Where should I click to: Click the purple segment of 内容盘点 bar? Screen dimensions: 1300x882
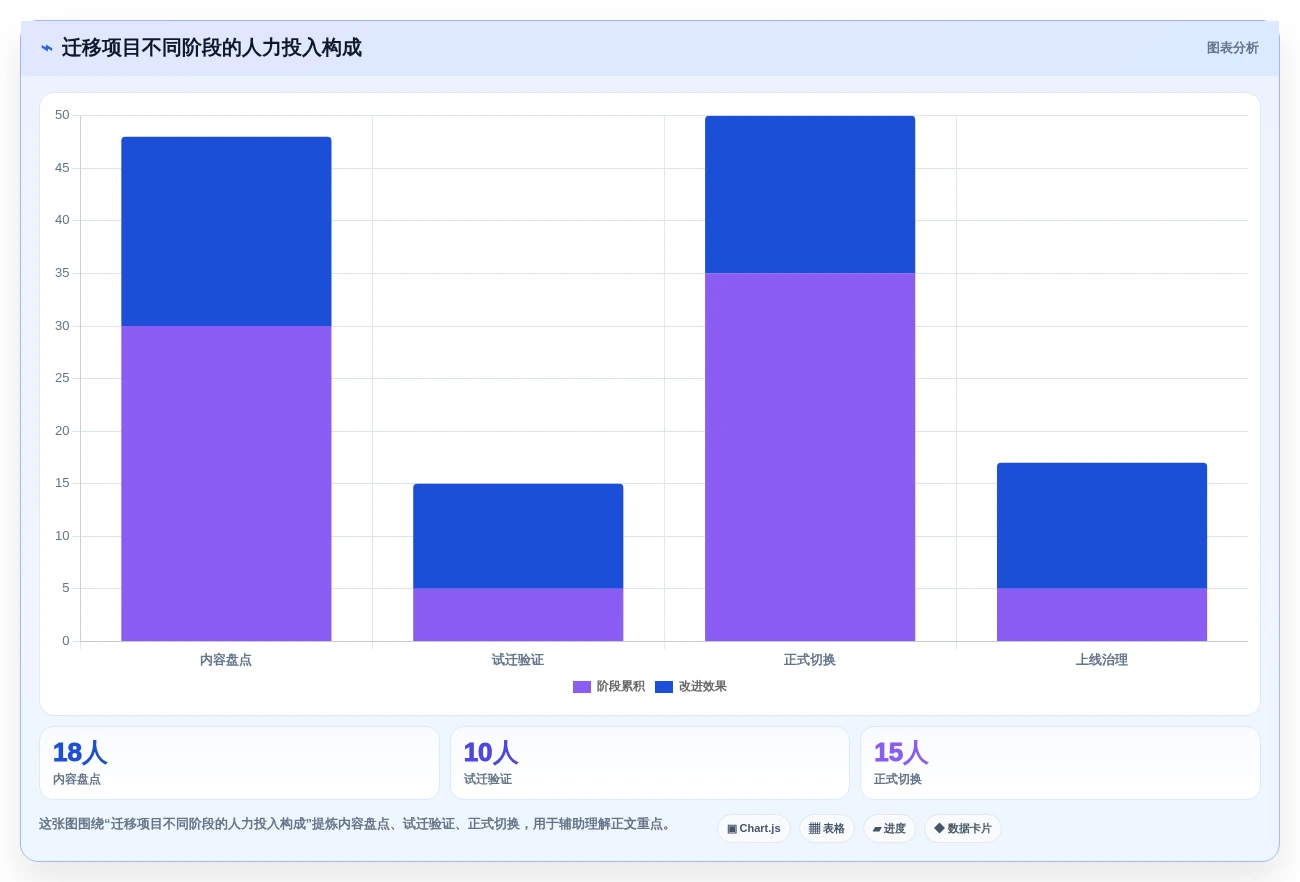click(226, 483)
